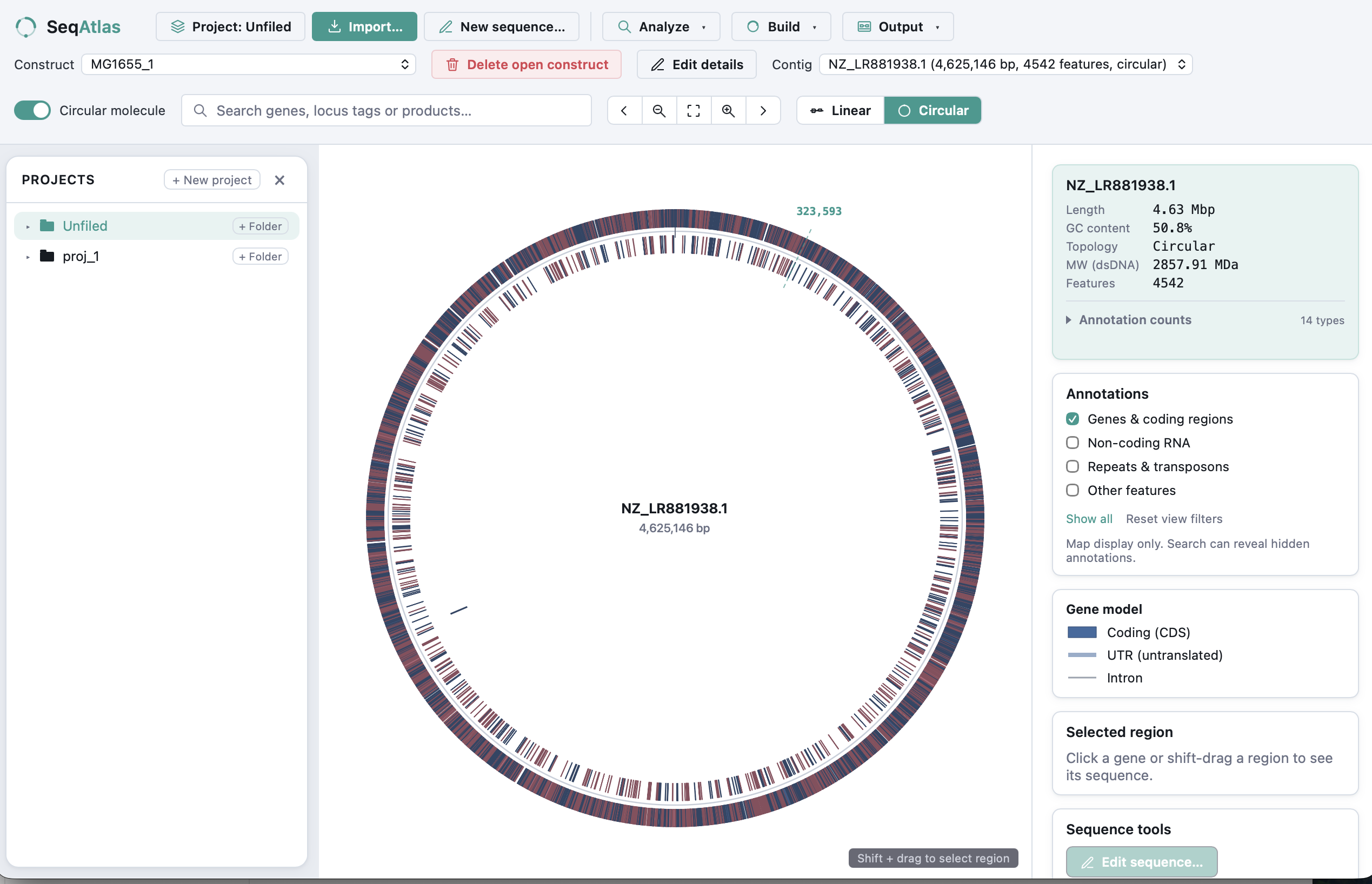Screen dimensions: 1372x884
Task: Click the Import... button
Action: point(364,27)
